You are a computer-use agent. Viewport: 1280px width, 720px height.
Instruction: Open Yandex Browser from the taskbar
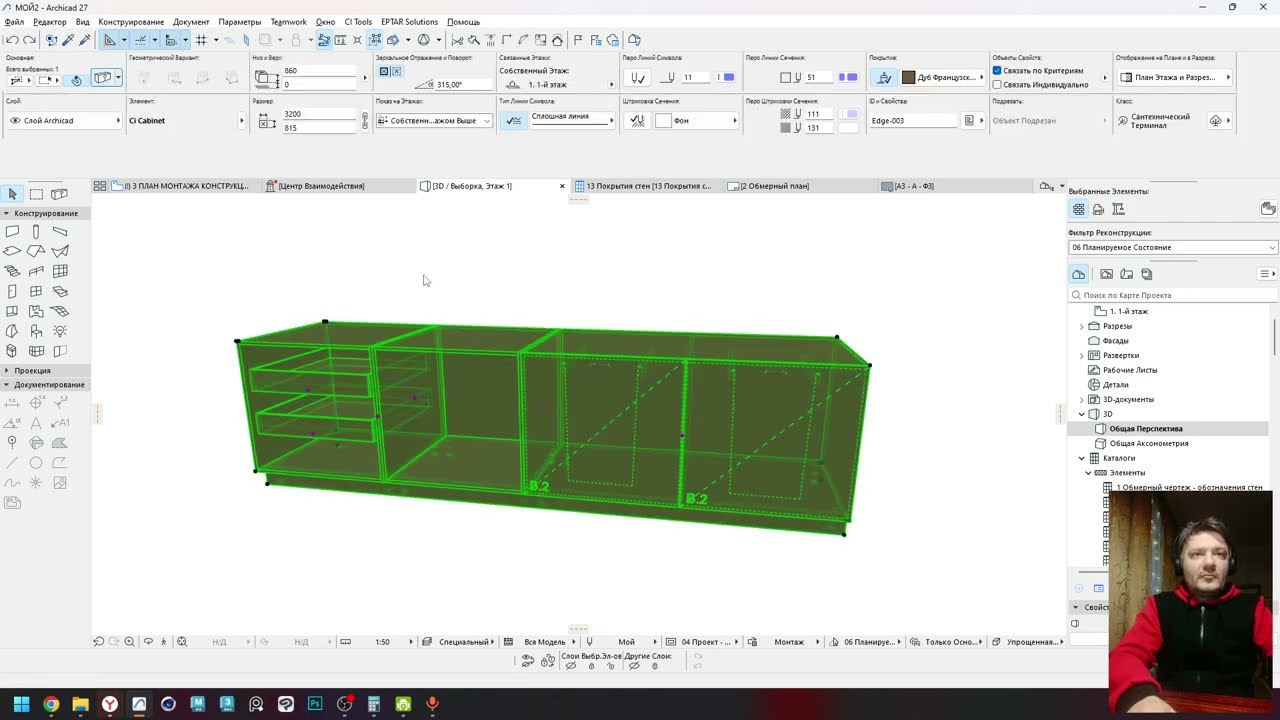(x=110, y=704)
